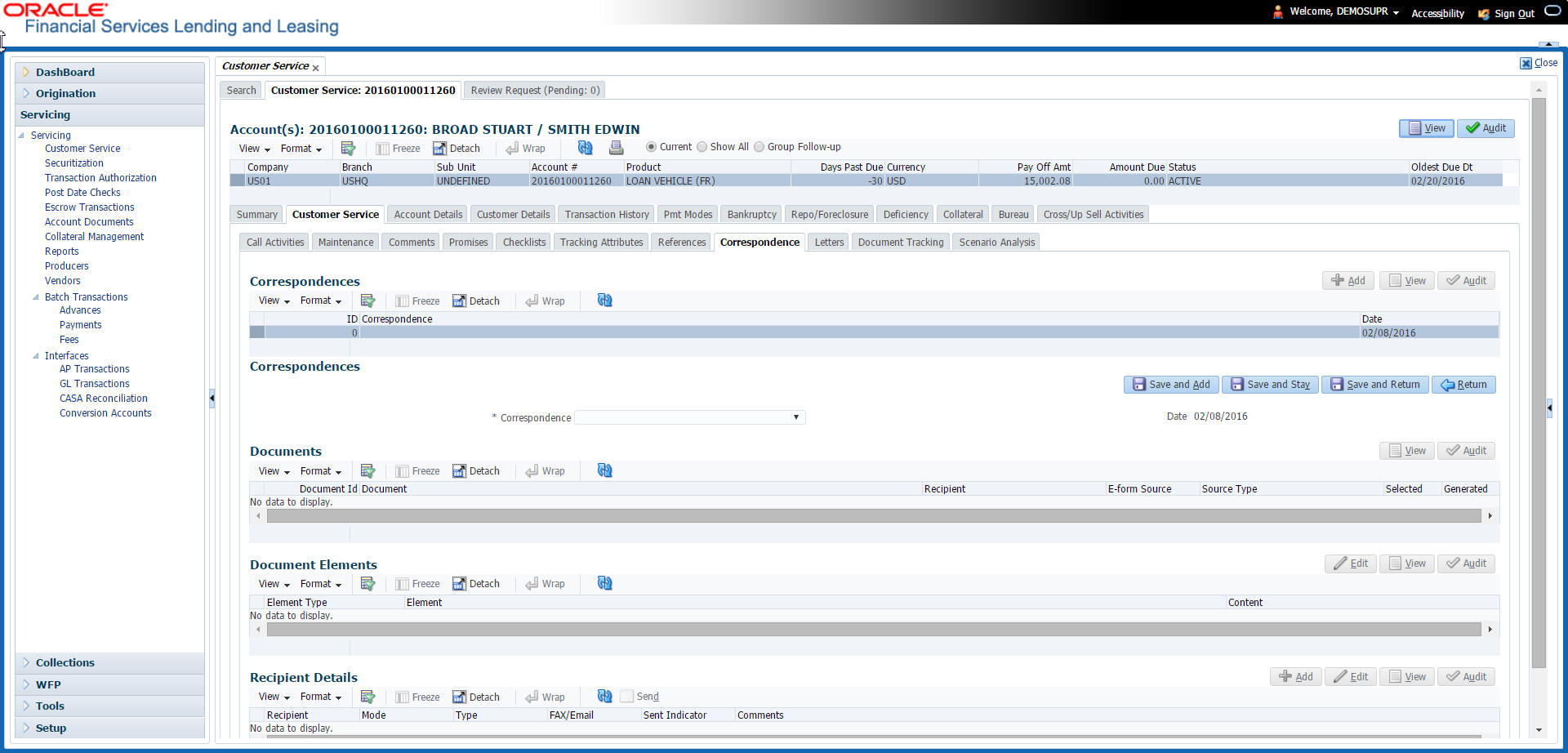This screenshot has width=1568, height=753.
Task: Click the refresh icon in account toolbar
Action: coord(586,147)
